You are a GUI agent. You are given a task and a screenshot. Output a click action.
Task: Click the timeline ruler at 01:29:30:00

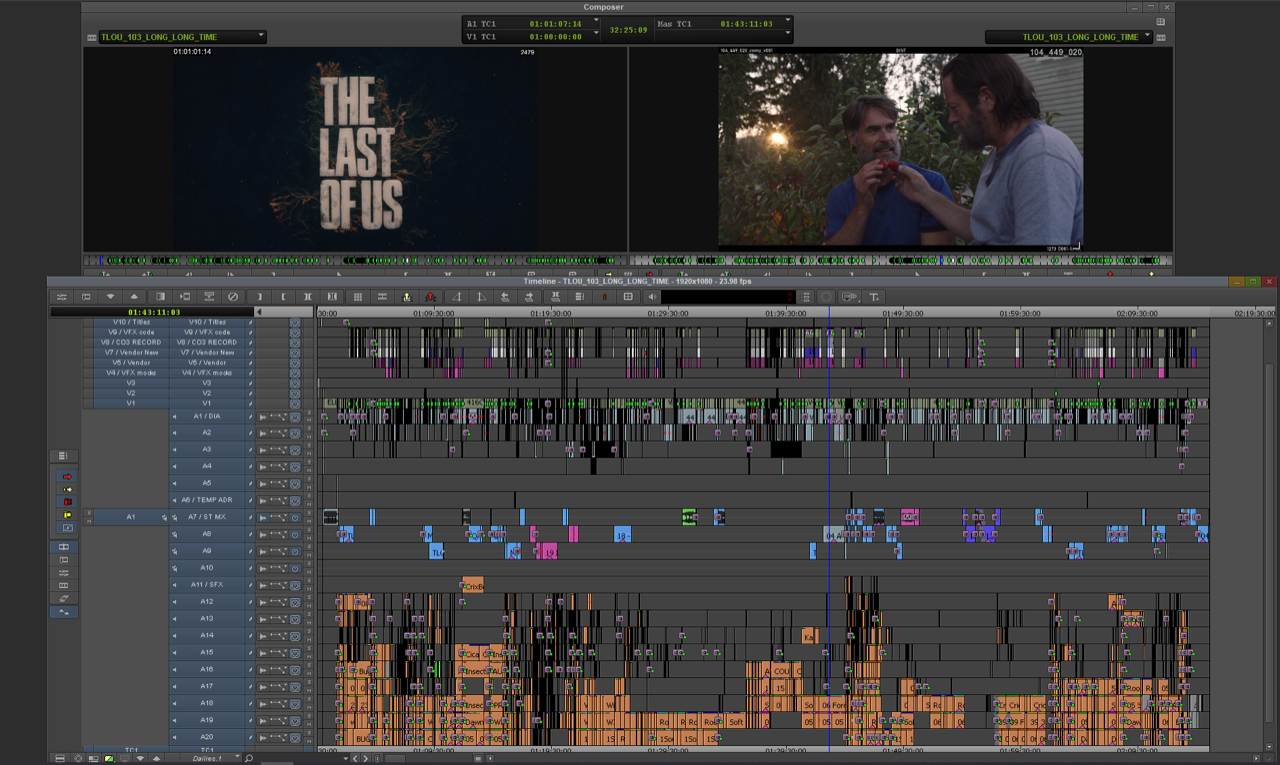667,313
